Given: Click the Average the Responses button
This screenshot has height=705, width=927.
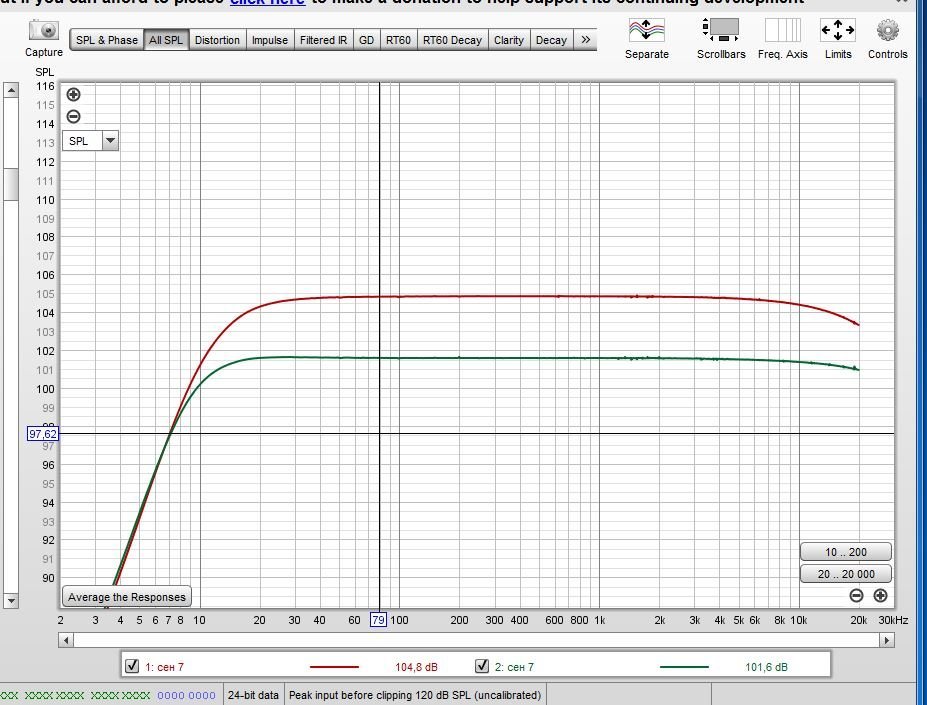Looking at the screenshot, I should 127,597.
